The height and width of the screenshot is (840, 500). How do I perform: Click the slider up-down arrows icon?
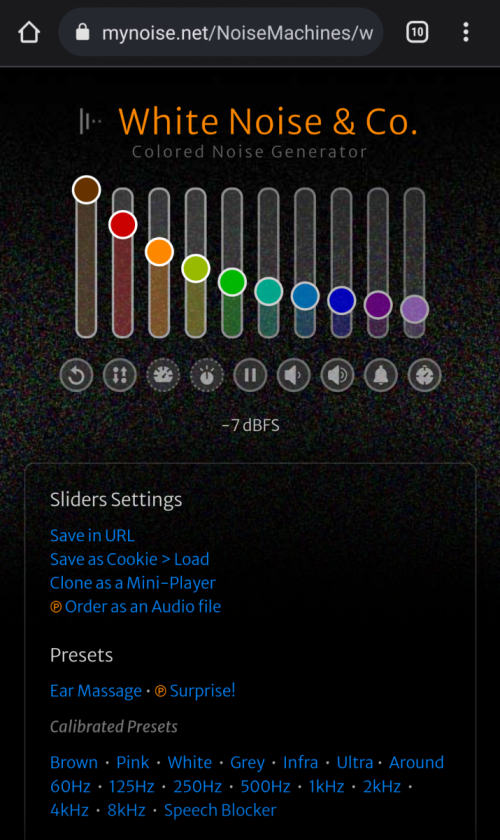(120, 374)
